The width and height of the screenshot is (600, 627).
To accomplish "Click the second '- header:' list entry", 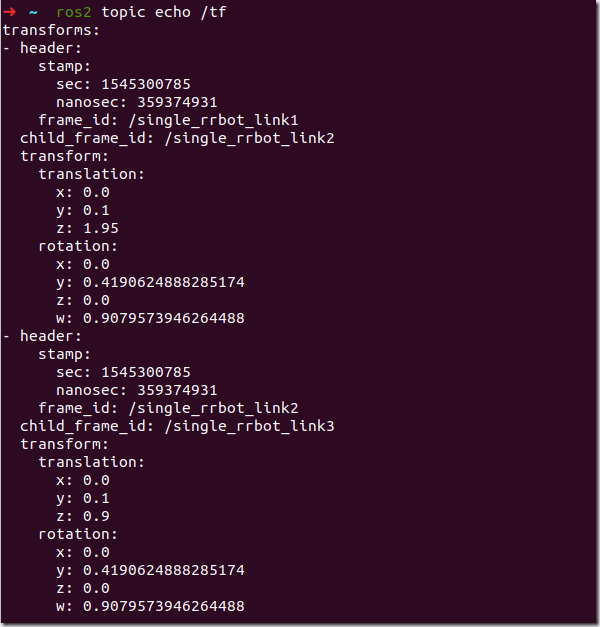I will pos(42,336).
